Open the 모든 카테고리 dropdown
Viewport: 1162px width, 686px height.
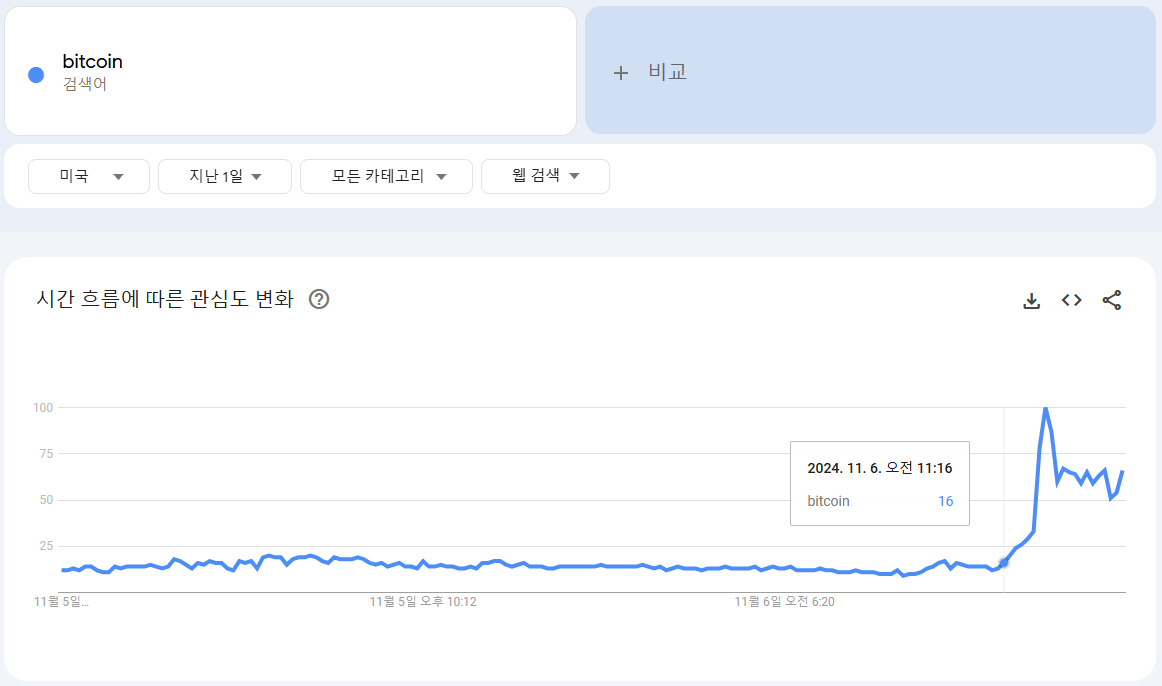click(386, 176)
